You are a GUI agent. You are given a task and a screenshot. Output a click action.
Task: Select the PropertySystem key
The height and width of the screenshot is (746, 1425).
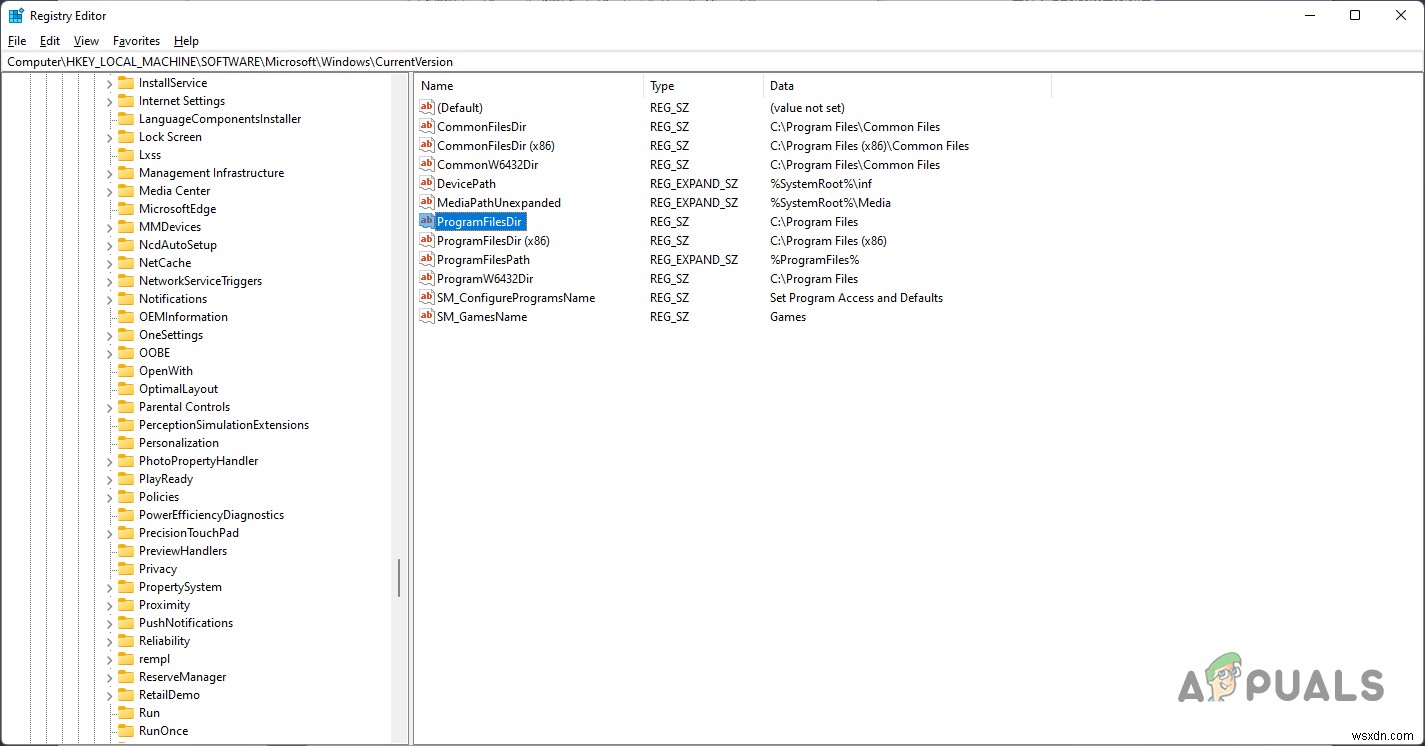180,587
